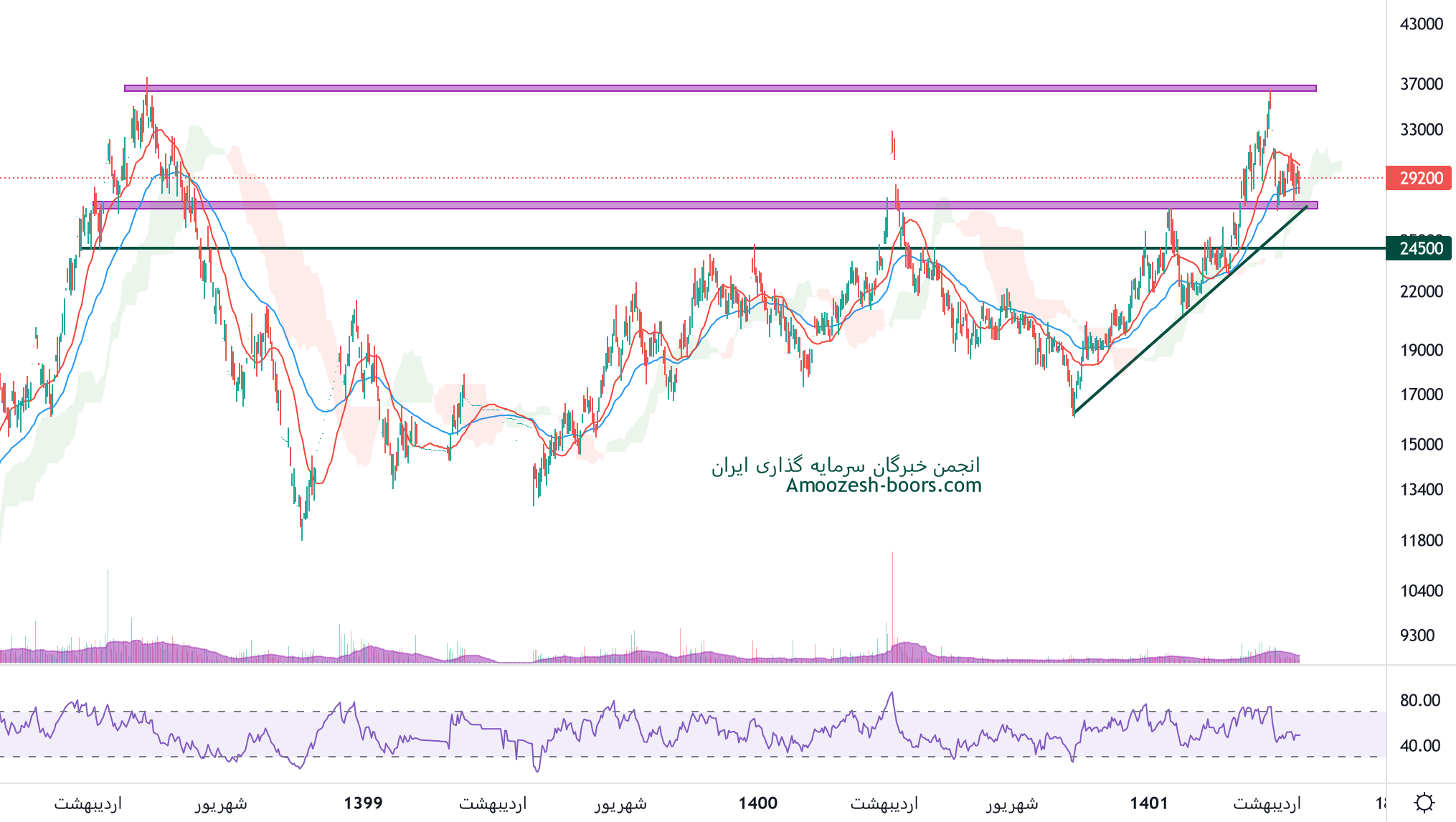This screenshot has height=822, width=1456.
Task: Click the Persian watermark title above the website
Action: click(x=845, y=466)
